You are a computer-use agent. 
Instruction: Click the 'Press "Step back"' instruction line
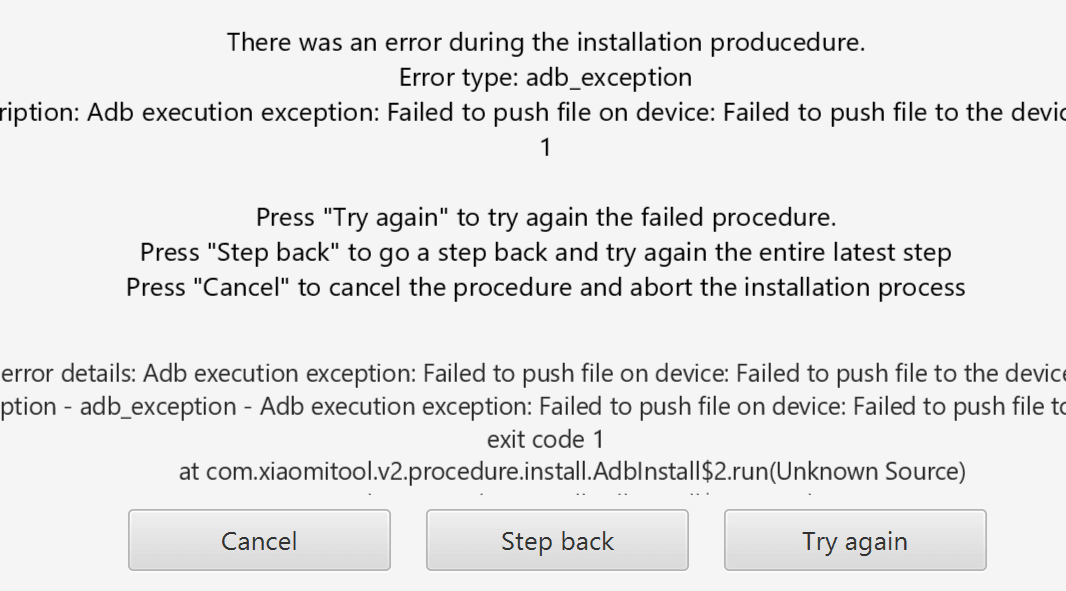tap(545, 252)
